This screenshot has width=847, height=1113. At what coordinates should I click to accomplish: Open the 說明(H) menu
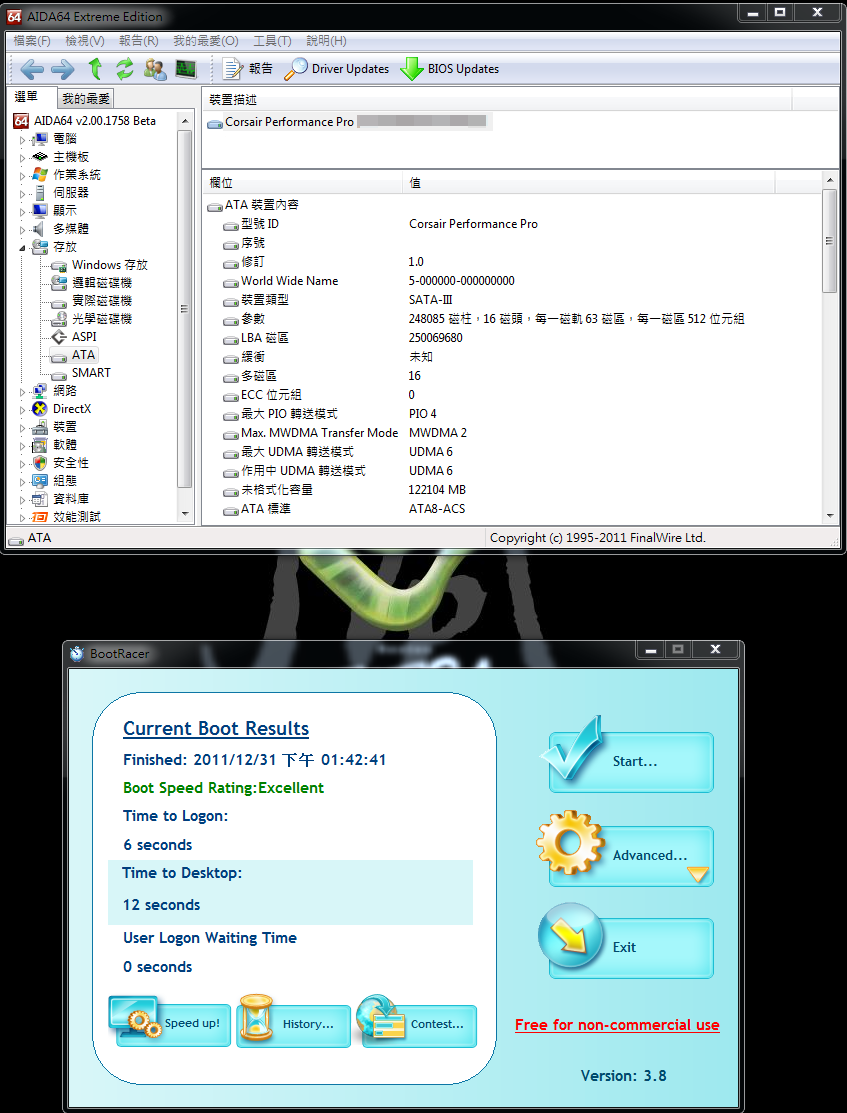click(x=326, y=41)
